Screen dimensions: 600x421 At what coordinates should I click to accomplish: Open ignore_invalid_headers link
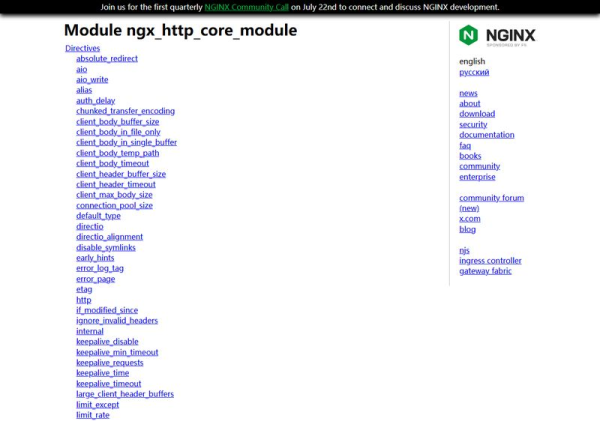[117, 321]
